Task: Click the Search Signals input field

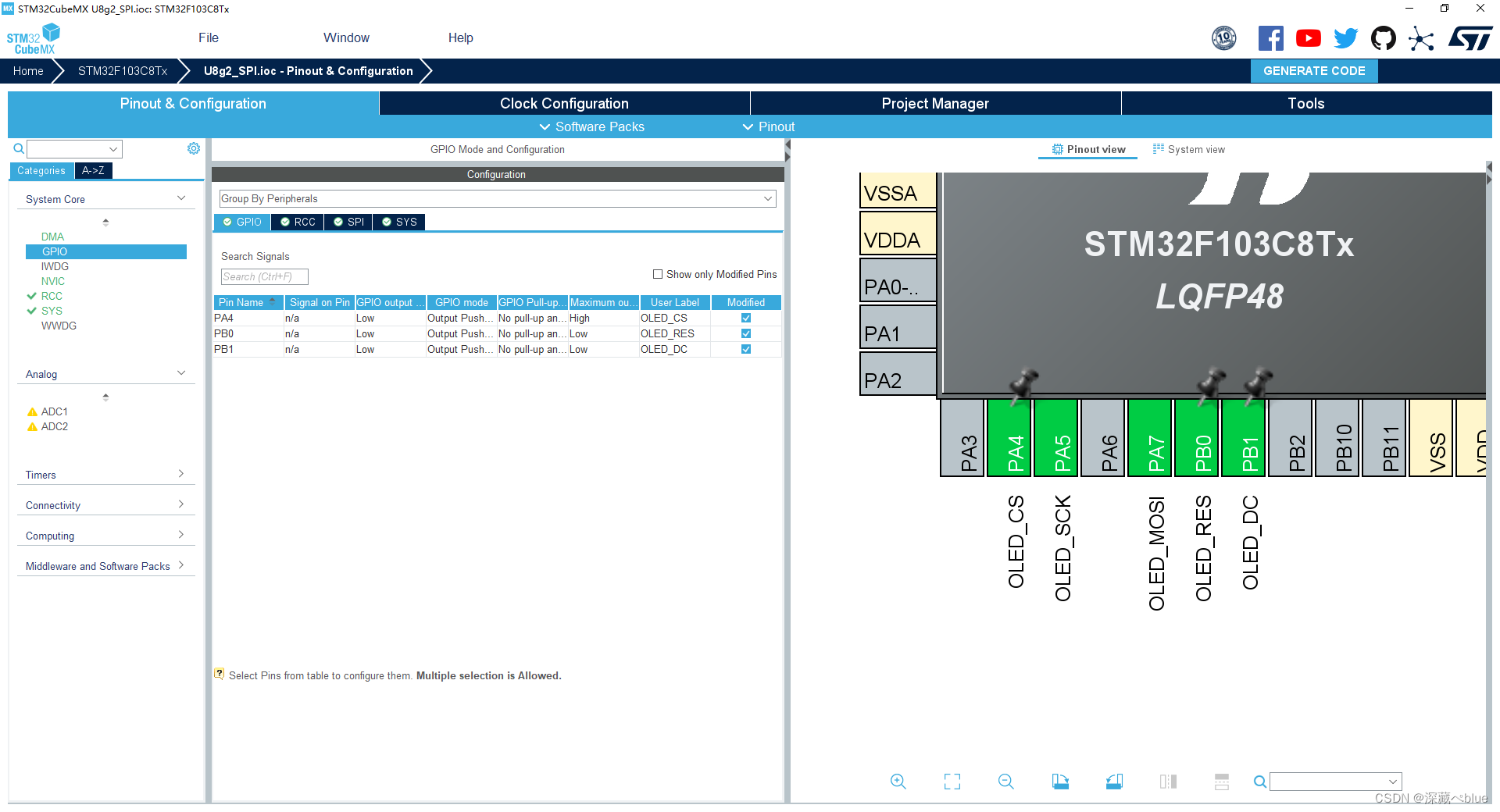Action: (x=264, y=276)
